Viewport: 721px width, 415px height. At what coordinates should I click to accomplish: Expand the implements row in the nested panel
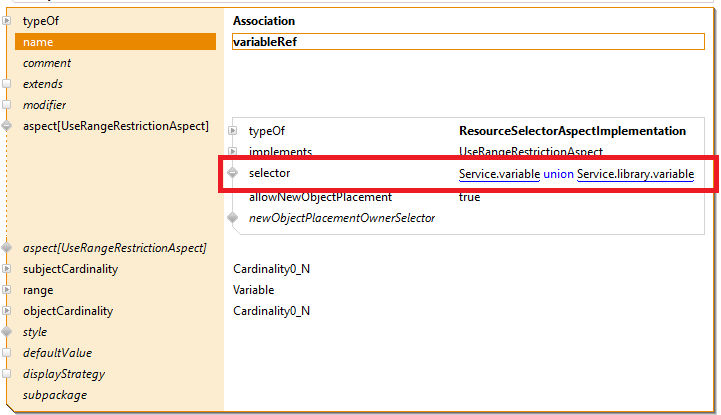coord(233,152)
